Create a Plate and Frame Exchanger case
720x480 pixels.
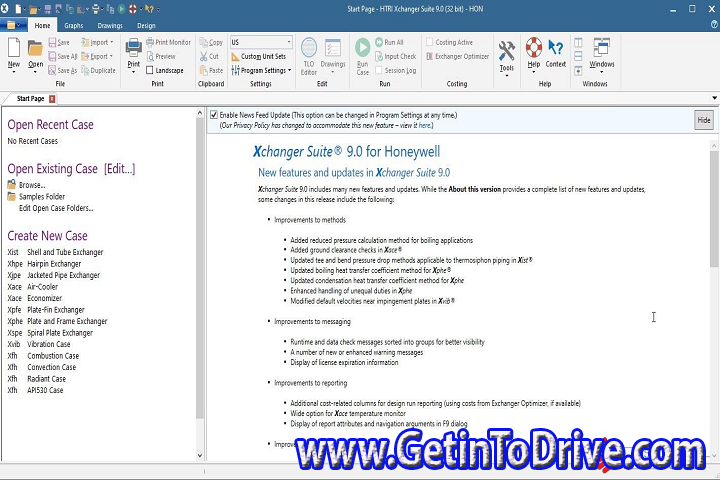57,321
